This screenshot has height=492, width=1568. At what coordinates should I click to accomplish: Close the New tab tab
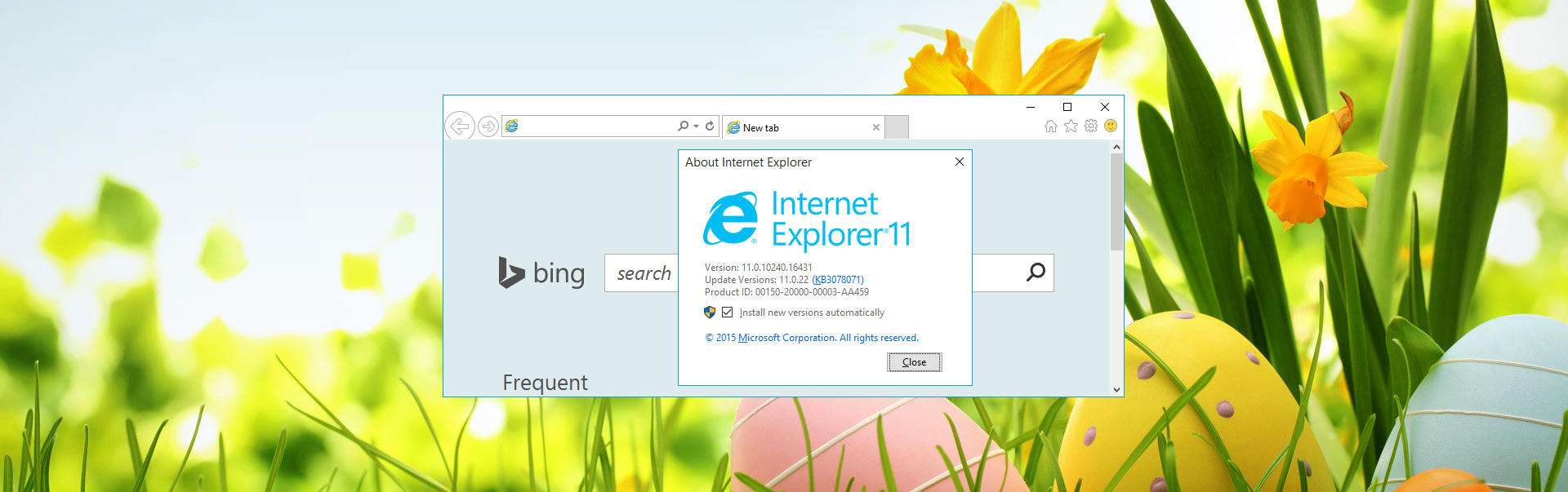point(876,128)
